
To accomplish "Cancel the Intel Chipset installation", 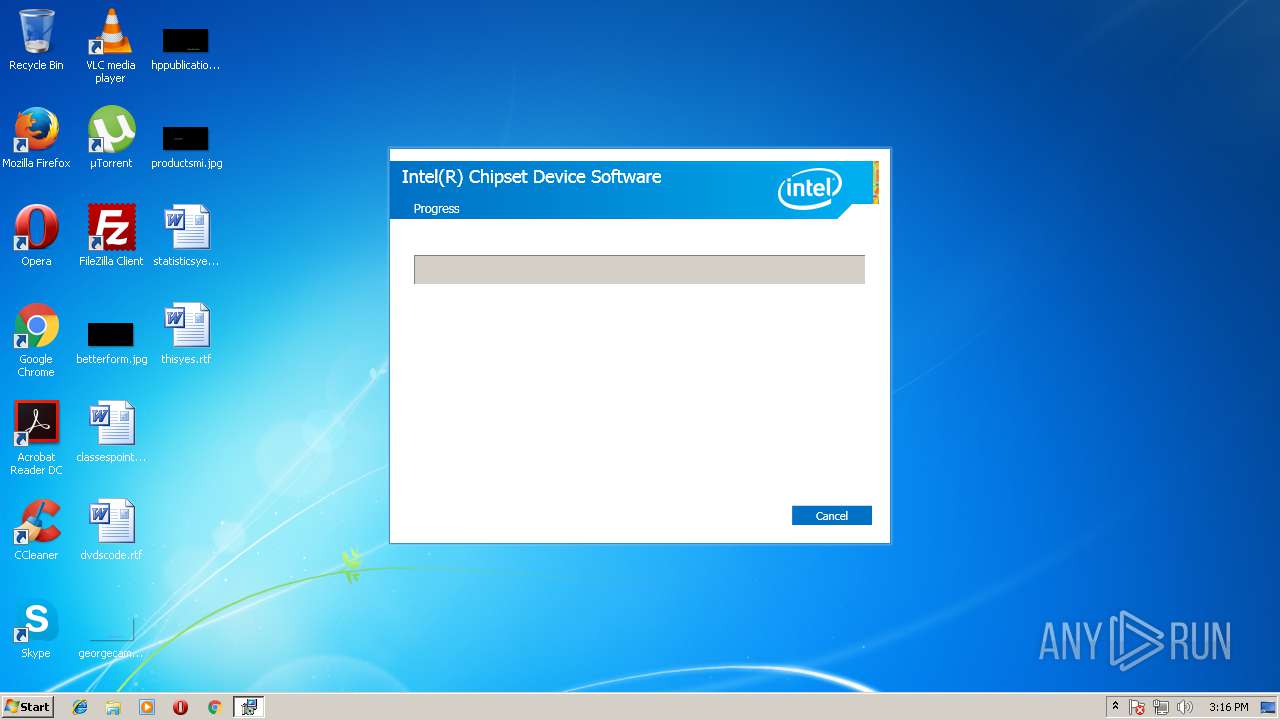I will (831, 516).
